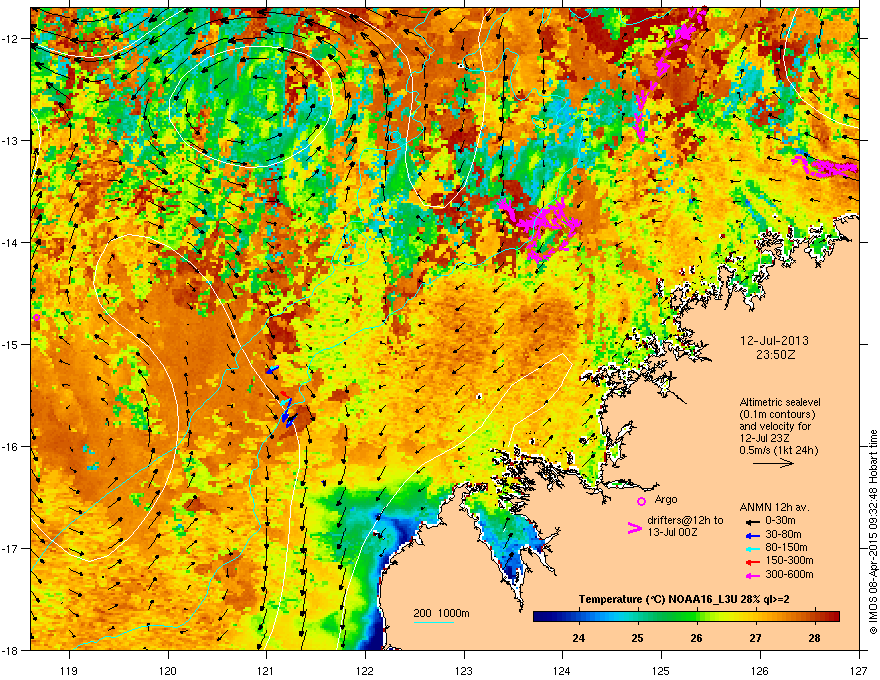This screenshot has height=680, width=880.
Task: Click colorbar tick label 25
Action: 637,638
